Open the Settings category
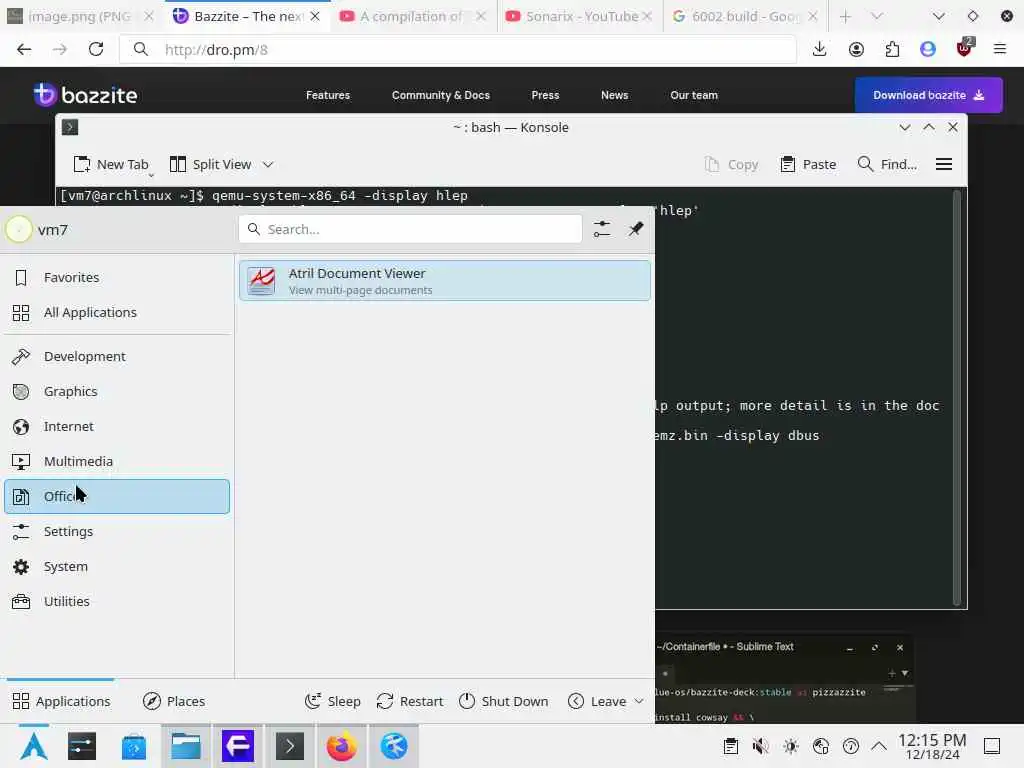This screenshot has height=768, width=1024. point(118,532)
